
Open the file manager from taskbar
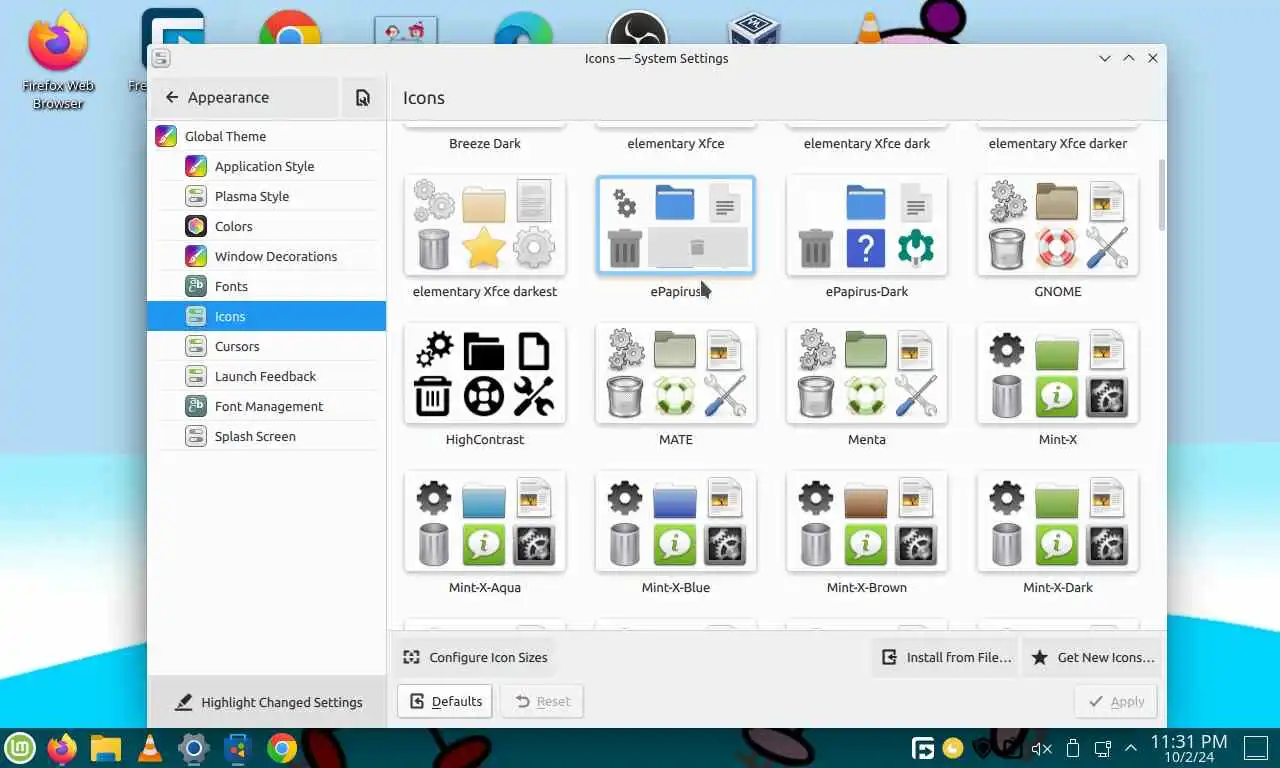[x=106, y=747]
